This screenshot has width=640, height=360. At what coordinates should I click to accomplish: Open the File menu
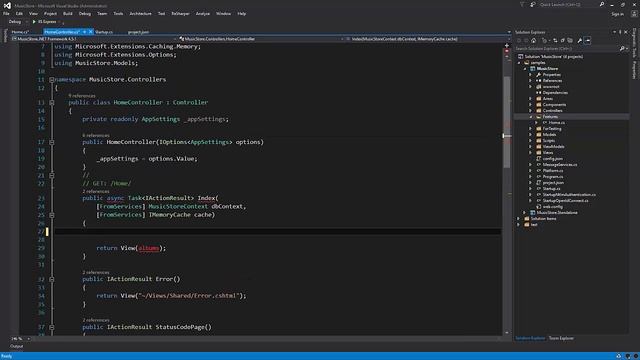click(6, 13)
